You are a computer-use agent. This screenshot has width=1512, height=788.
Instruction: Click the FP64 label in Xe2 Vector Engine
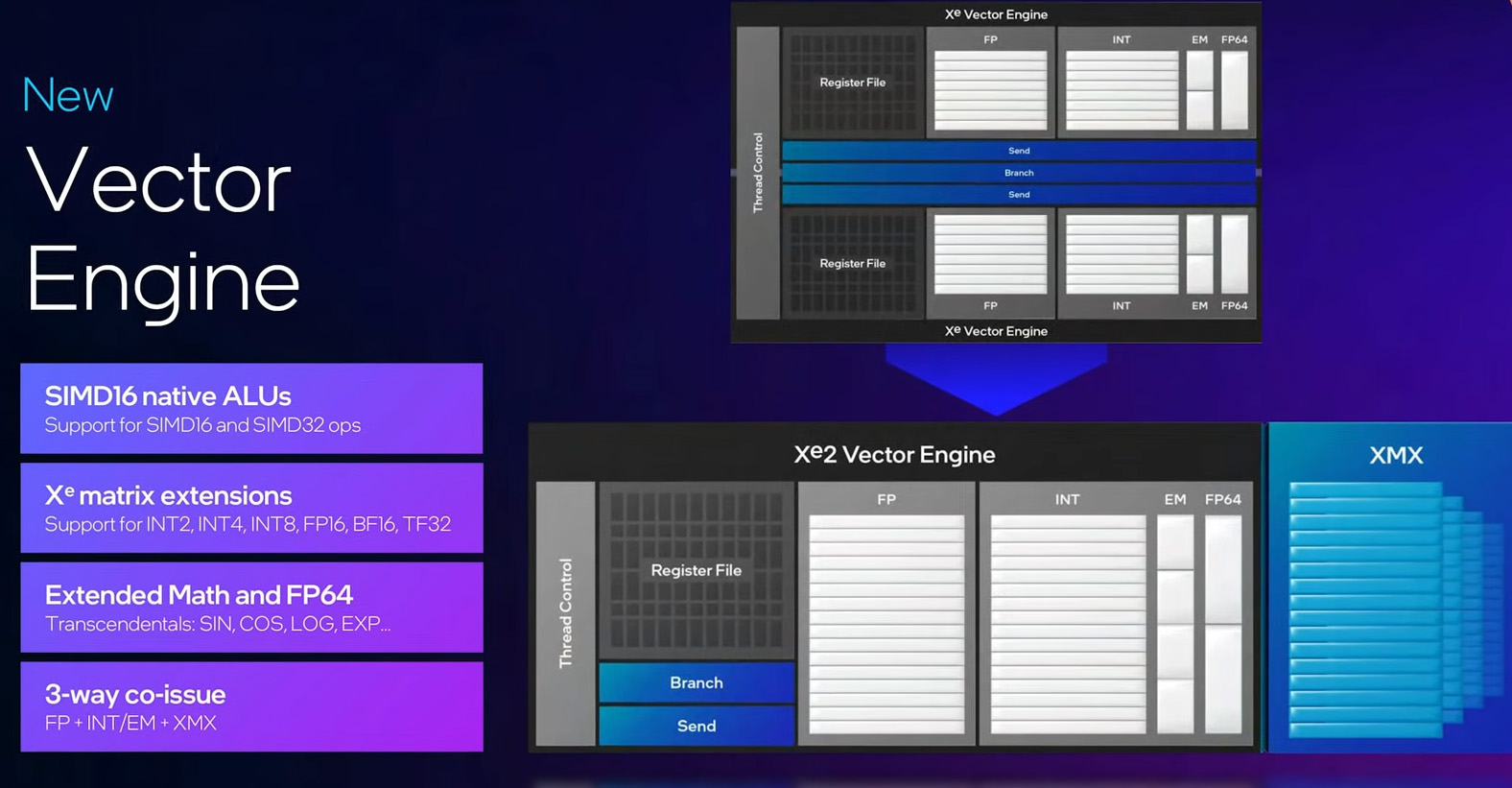coord(1223,499)
